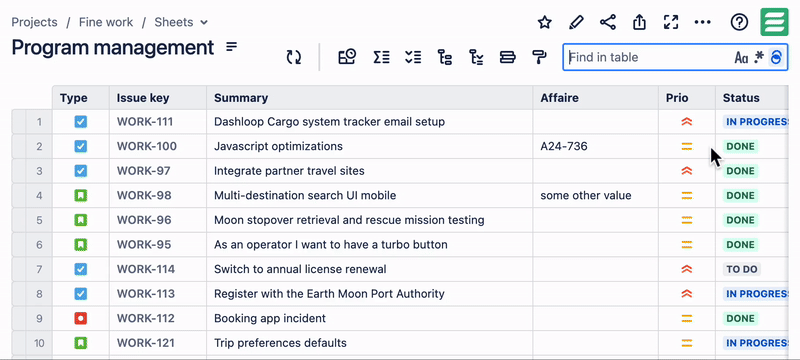Click the green app logo icon
This screenshot has height=360, width=800.
(x=774, y=22)
